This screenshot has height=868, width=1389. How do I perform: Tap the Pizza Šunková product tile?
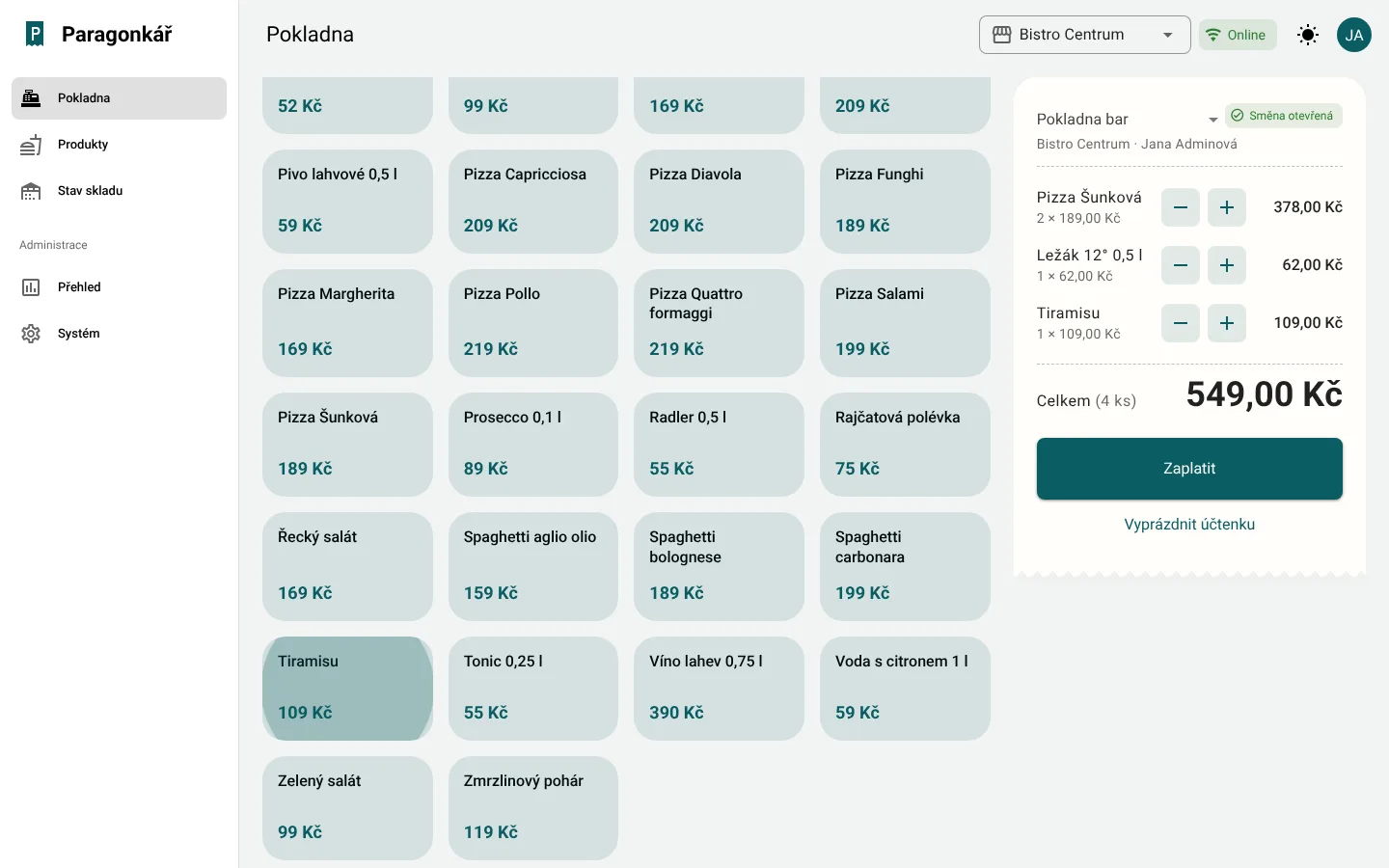pos(347,445)
